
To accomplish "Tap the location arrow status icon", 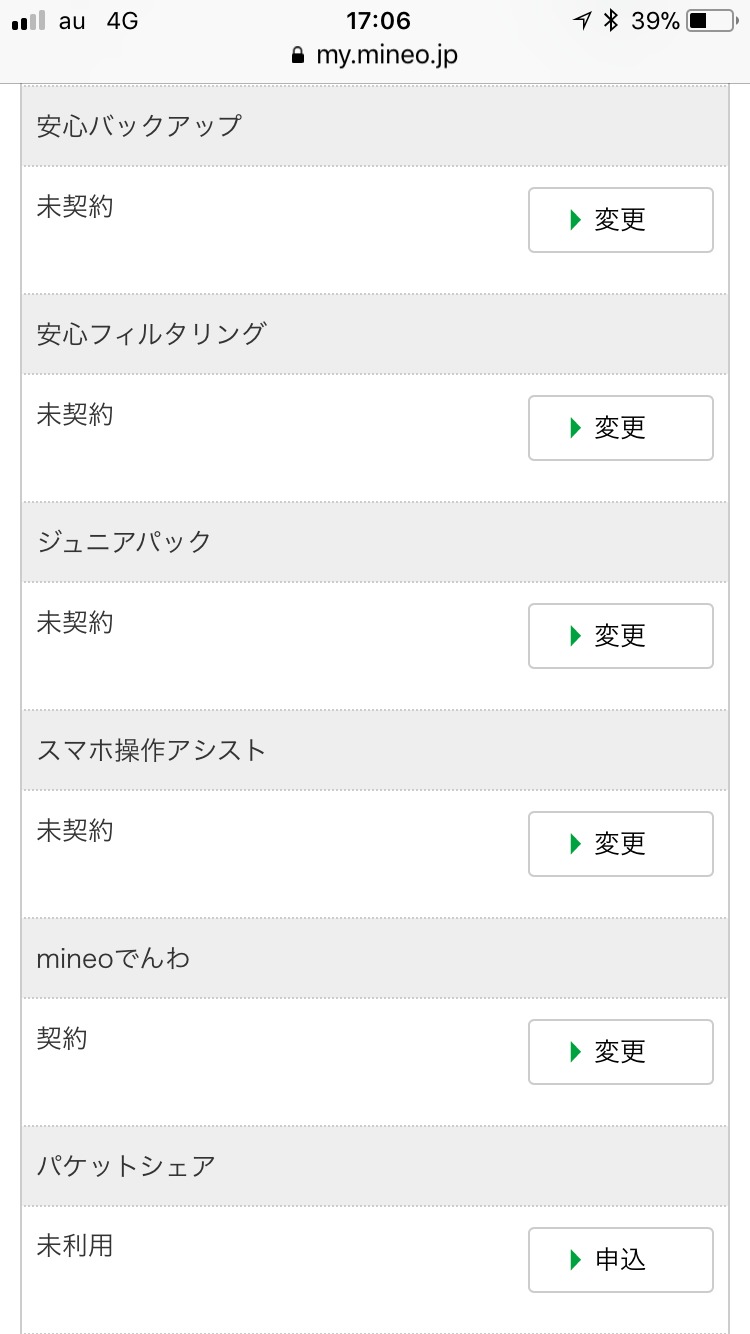I will pyautogui.click(x=582, y=21).
